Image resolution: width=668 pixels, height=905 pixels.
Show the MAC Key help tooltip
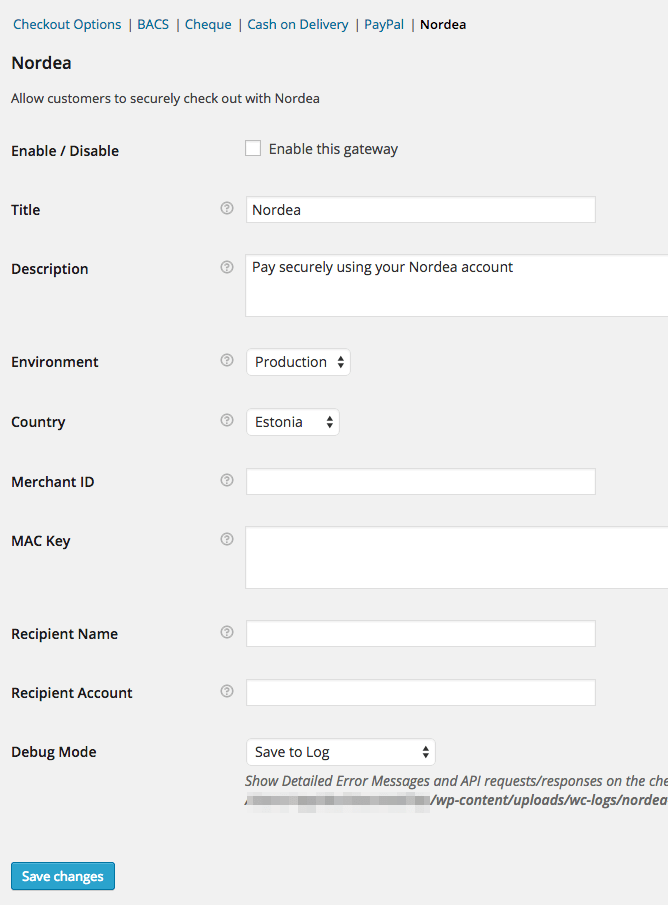click(227, 539)
